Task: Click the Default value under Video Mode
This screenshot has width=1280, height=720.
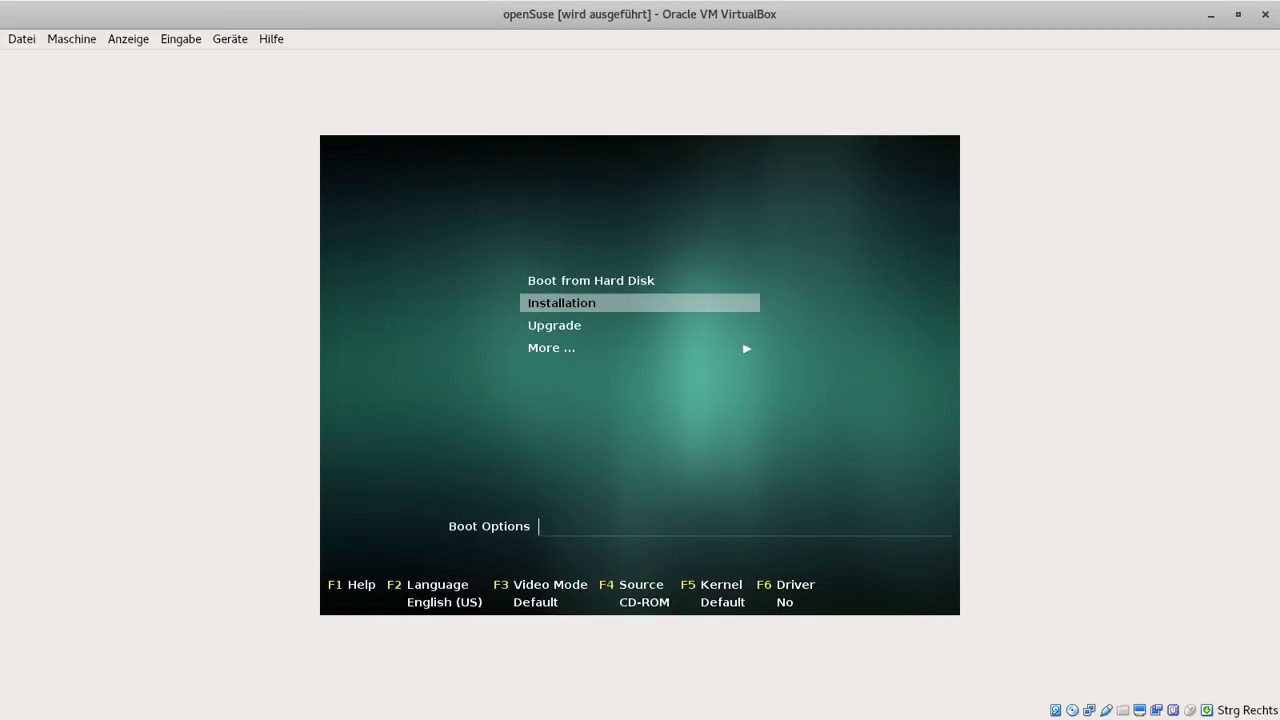Action: tap(535, 603)
